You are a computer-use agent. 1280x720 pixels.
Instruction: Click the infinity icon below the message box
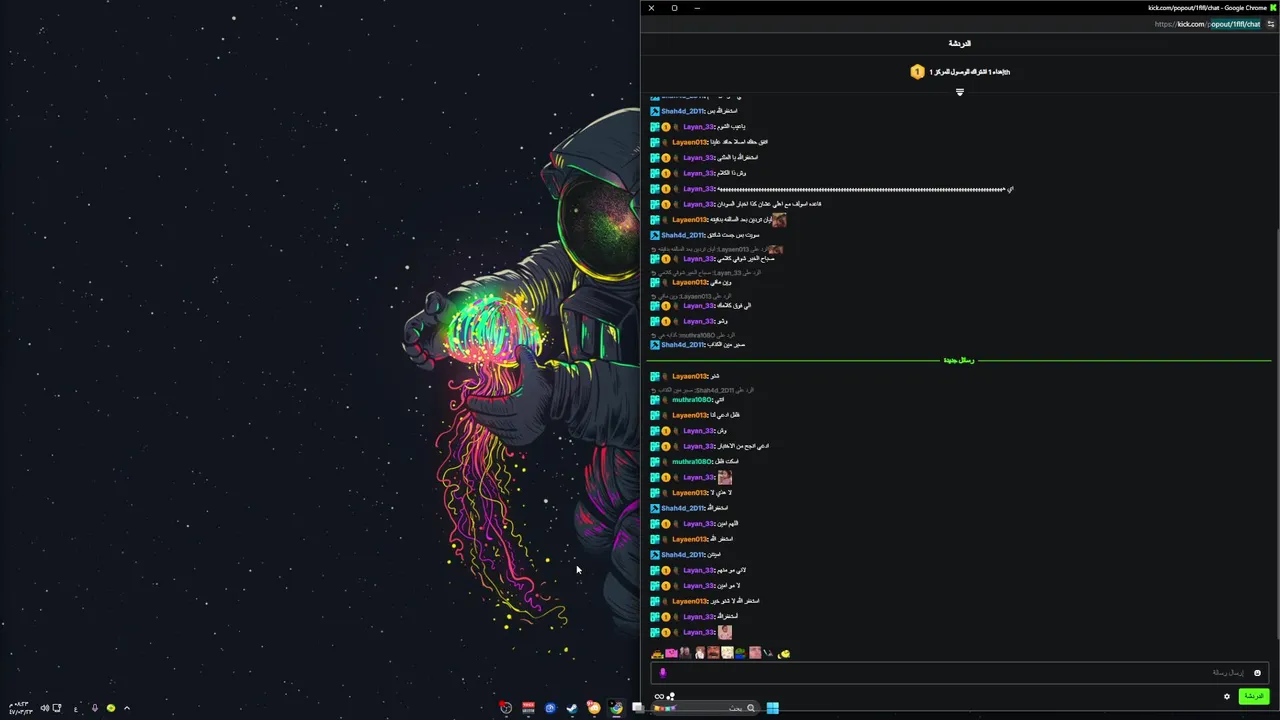(658, 697)
